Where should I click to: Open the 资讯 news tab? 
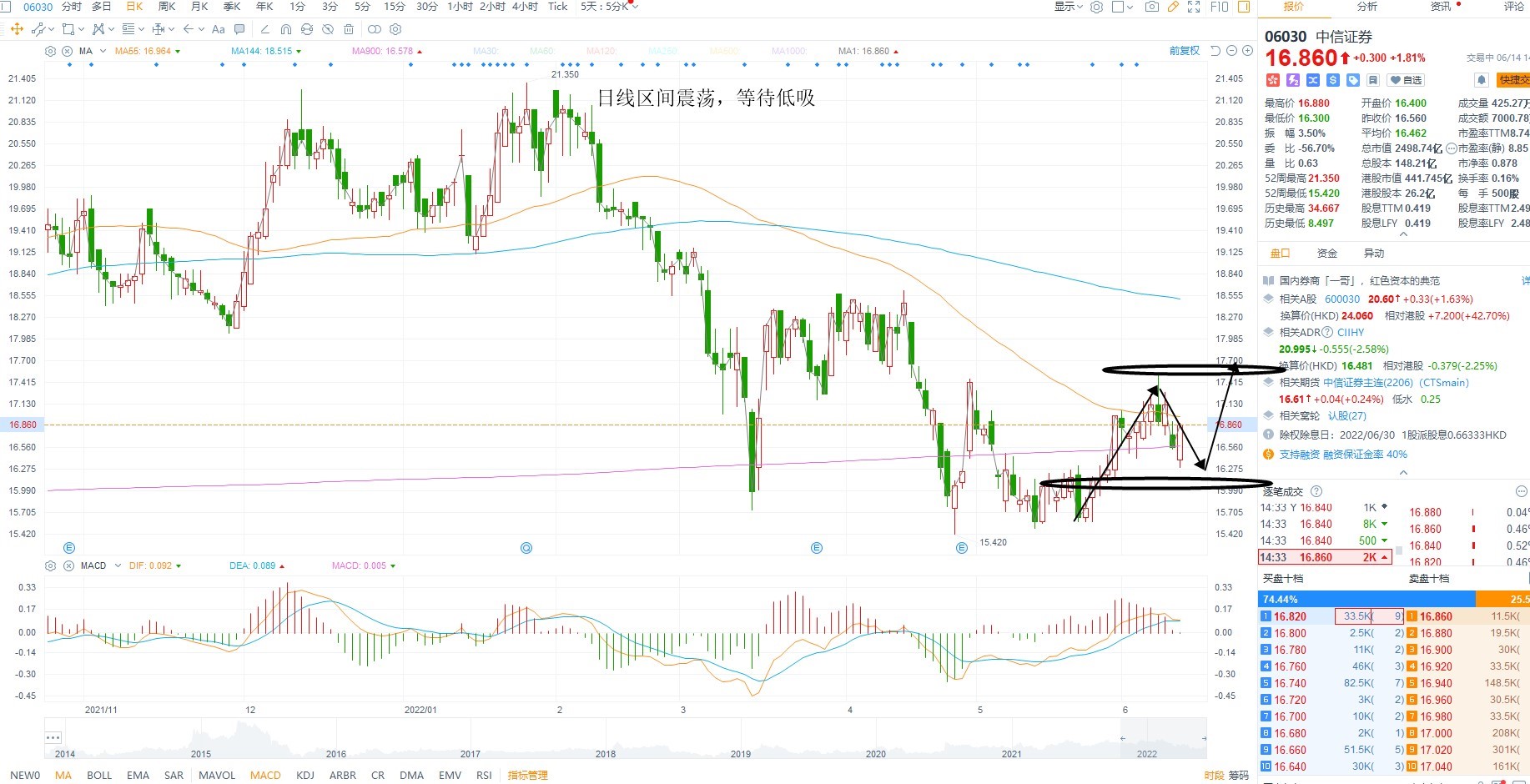pos(1441,7)
